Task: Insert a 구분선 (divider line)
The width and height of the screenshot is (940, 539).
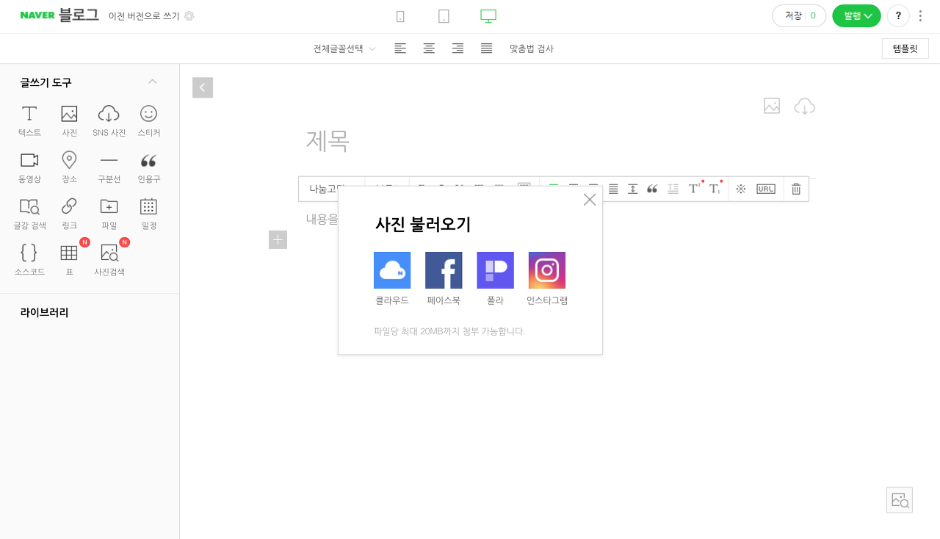Action: 109,167
